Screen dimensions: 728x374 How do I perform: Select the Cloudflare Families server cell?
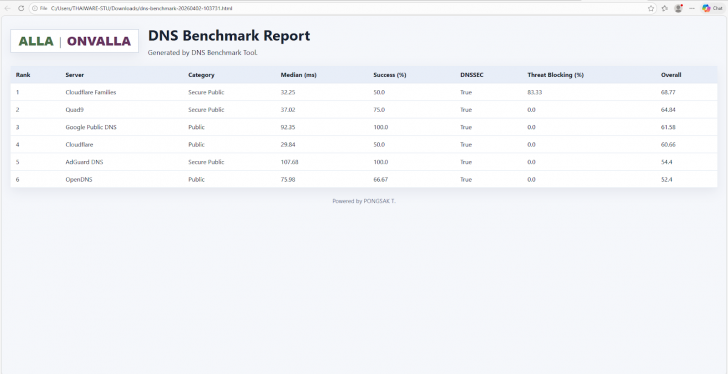[x=91, y=92]
